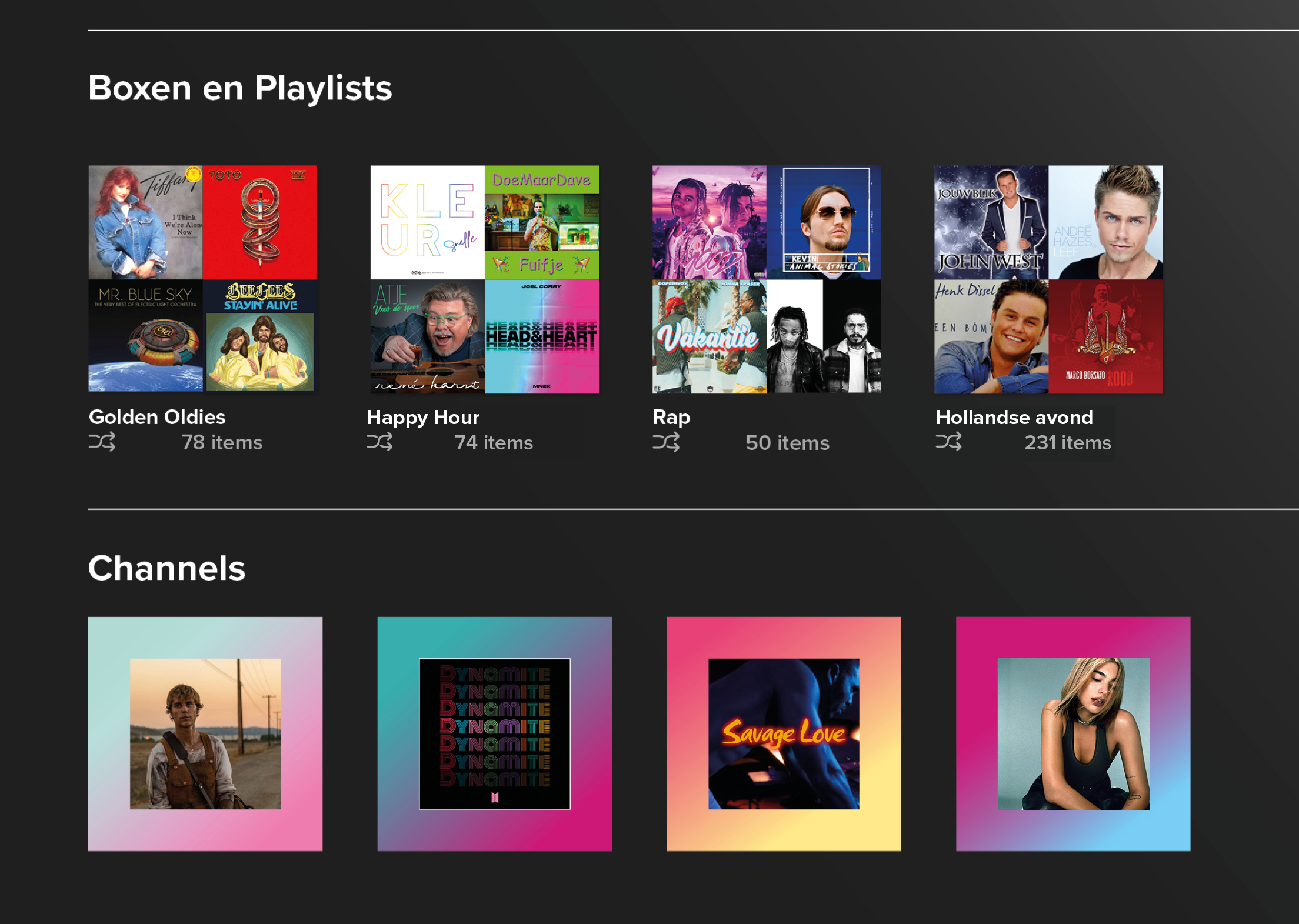The image size is (1299, 924).
Task: Open the Hollandse avond playlist title
Action: click(x=1014, y=418)
